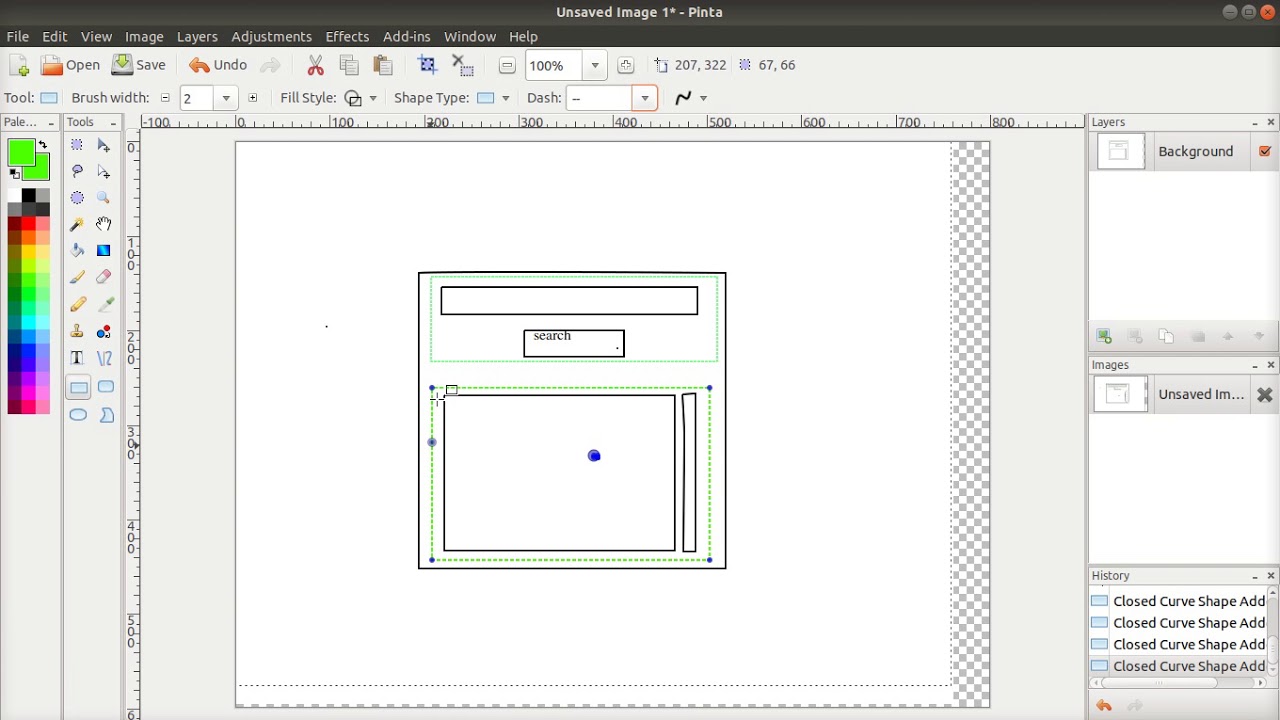Select the Magic Wand tool
The height and width of the screenshot is (720, 1280).
pos(77,224)
